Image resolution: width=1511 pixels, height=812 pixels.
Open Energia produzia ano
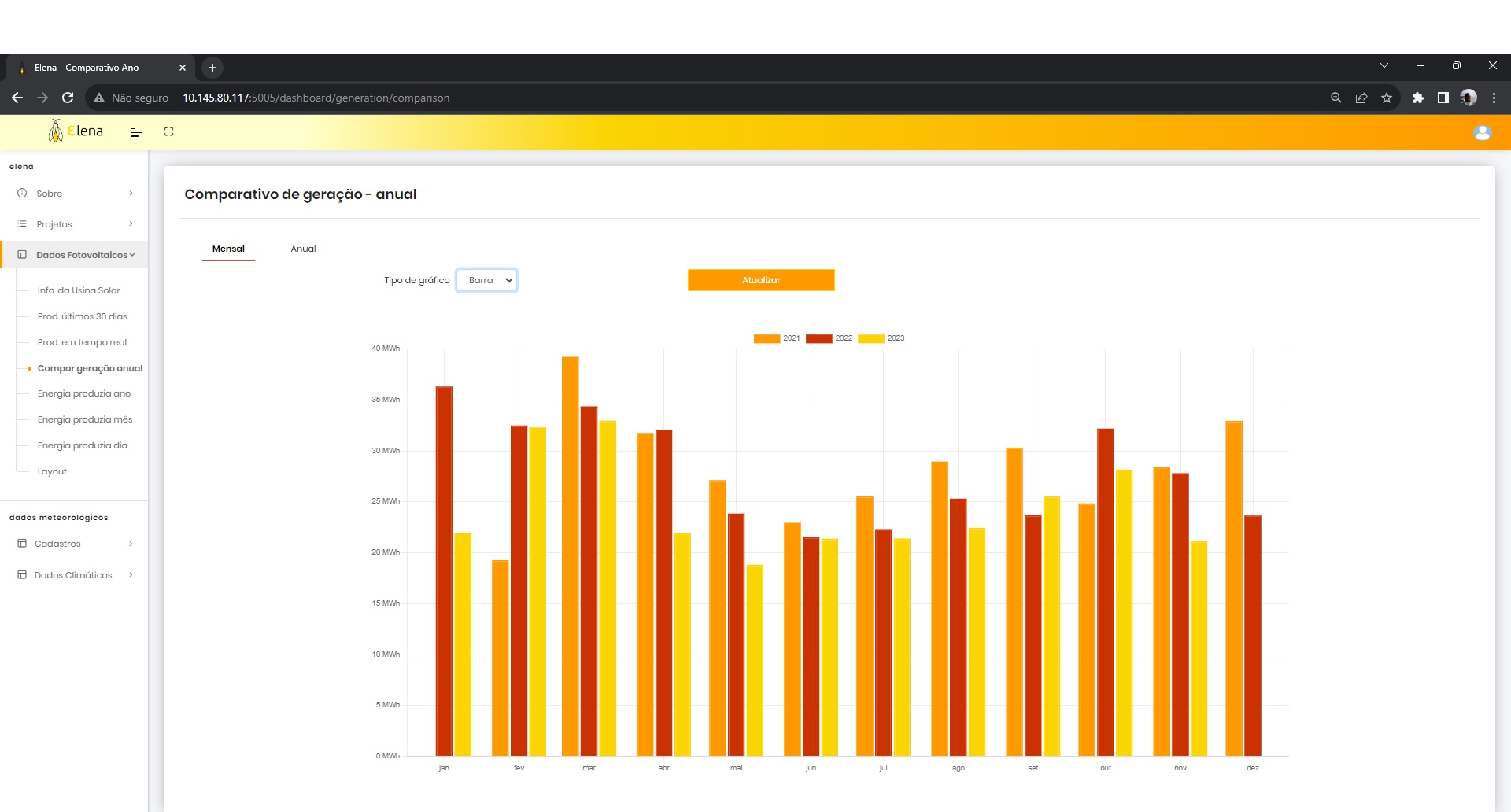[x=83, y=393]
